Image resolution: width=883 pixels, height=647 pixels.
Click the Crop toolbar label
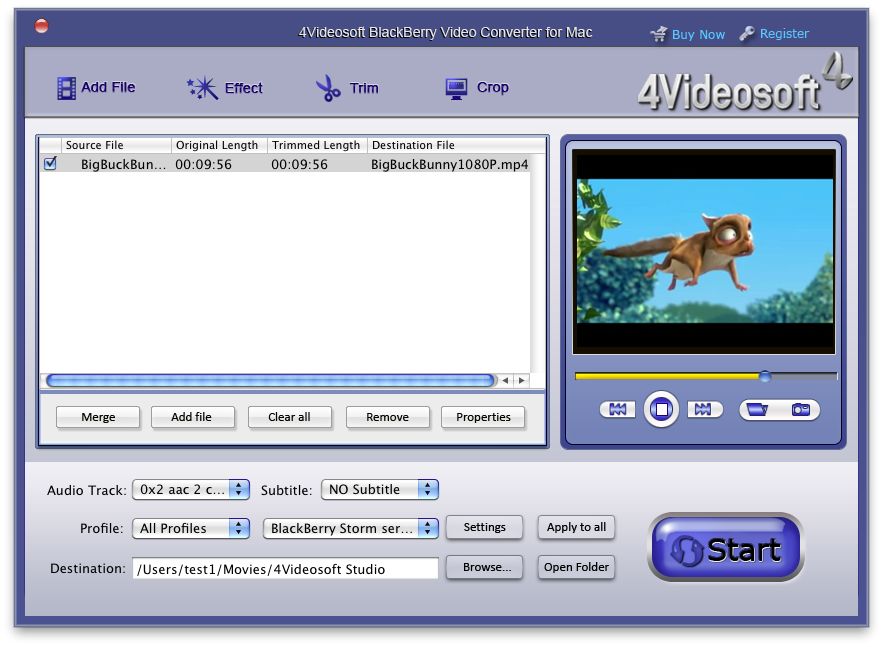tap(493, 87)
